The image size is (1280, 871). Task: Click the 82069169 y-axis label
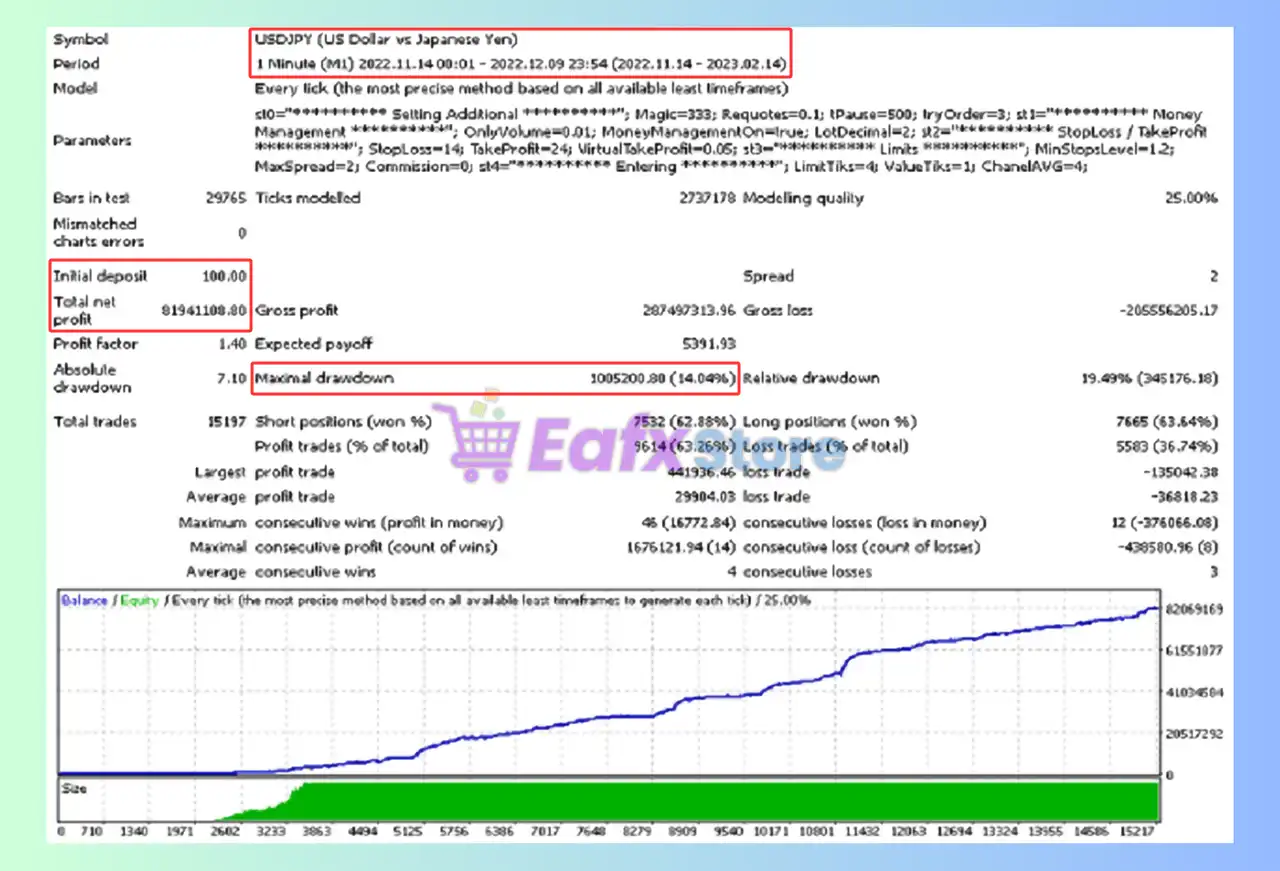1193,609
